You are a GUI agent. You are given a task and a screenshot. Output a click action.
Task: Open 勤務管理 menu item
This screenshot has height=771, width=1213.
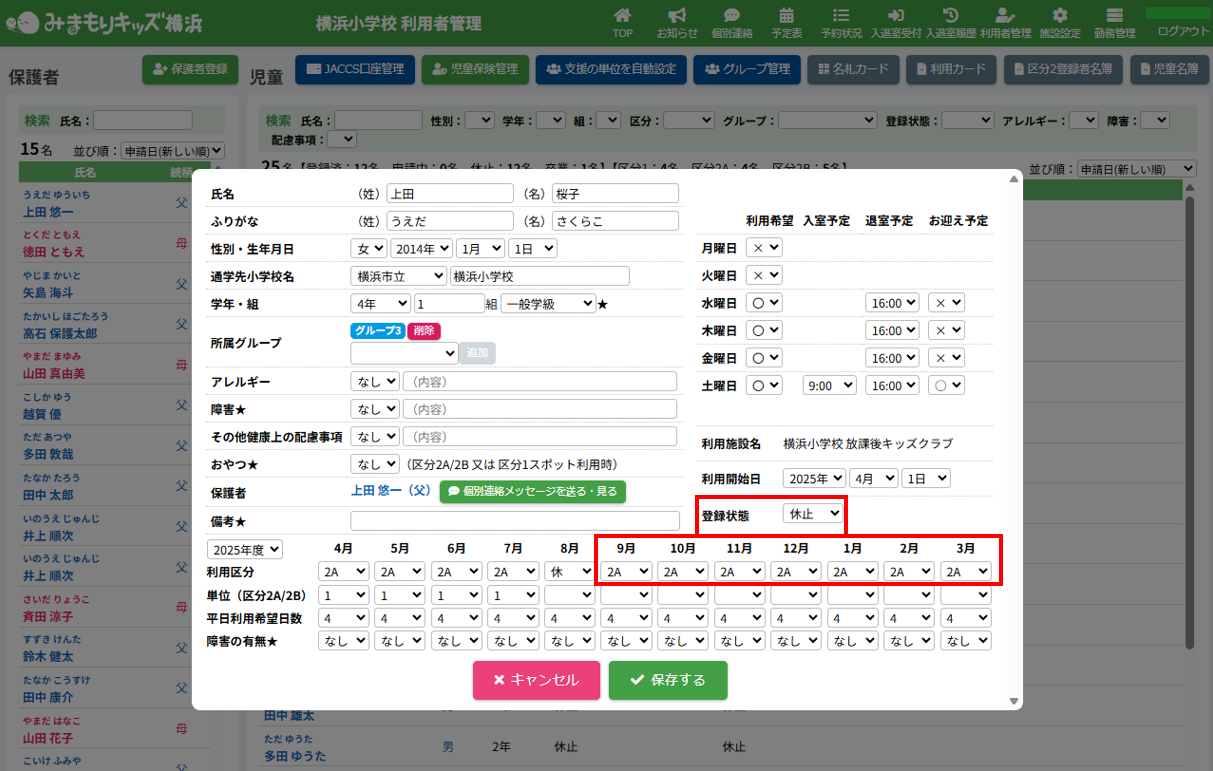click(x=1114, y=22)
